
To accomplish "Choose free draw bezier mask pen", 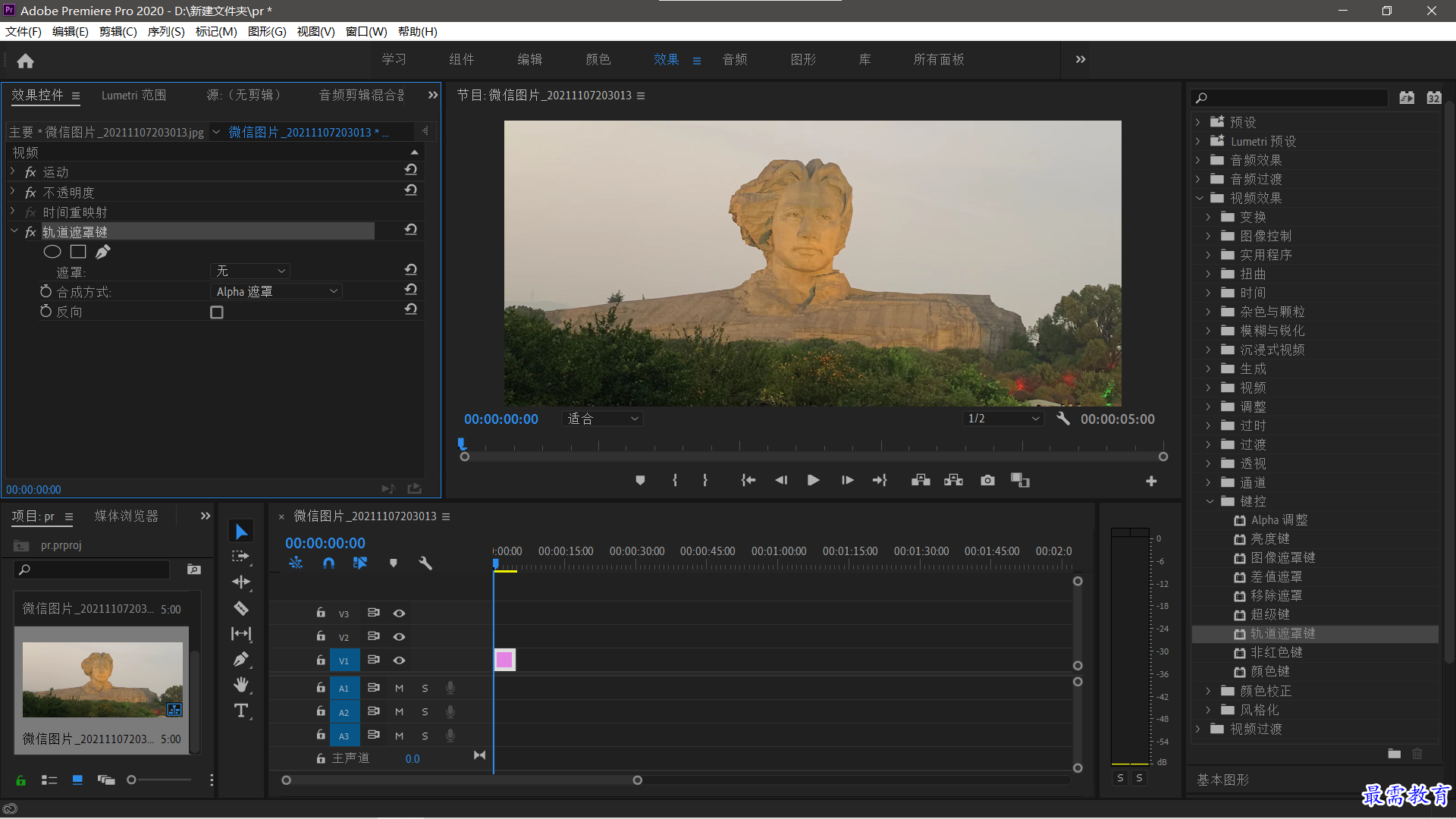I will click(x=103, y=252).
